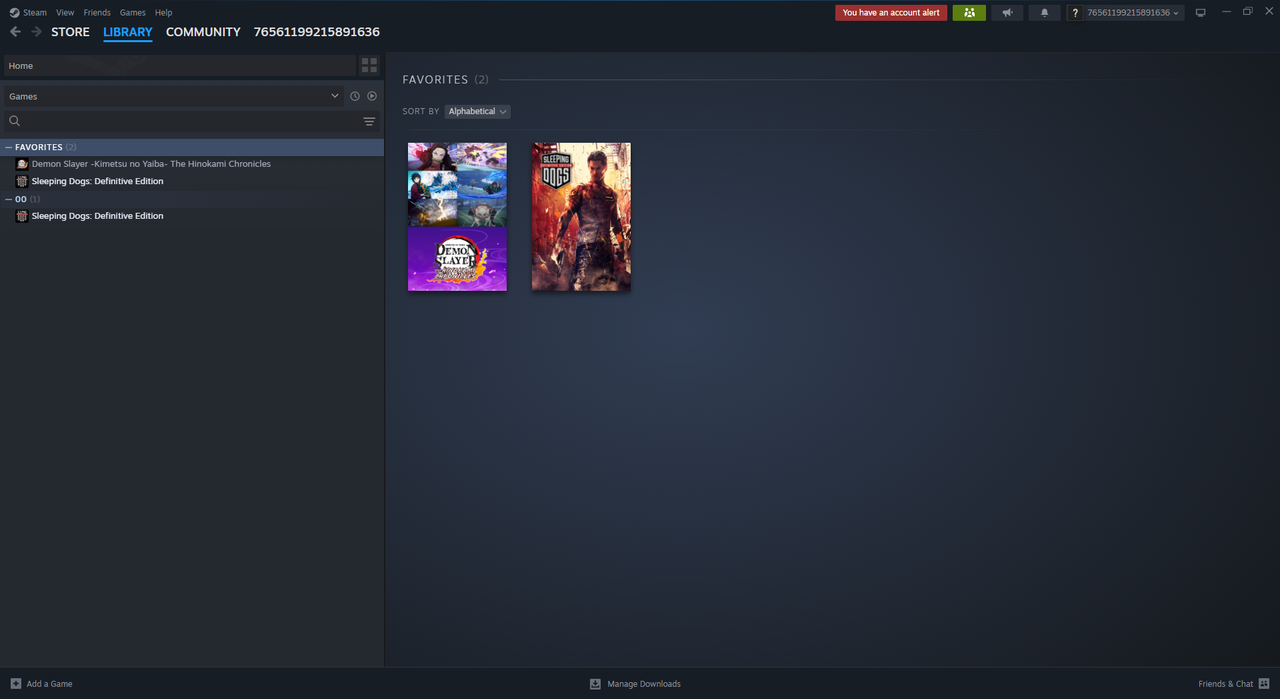Collapse the FAVORITES sidebar category
The width and height of the screenshot is (1280, 699).
coord(9,147)
